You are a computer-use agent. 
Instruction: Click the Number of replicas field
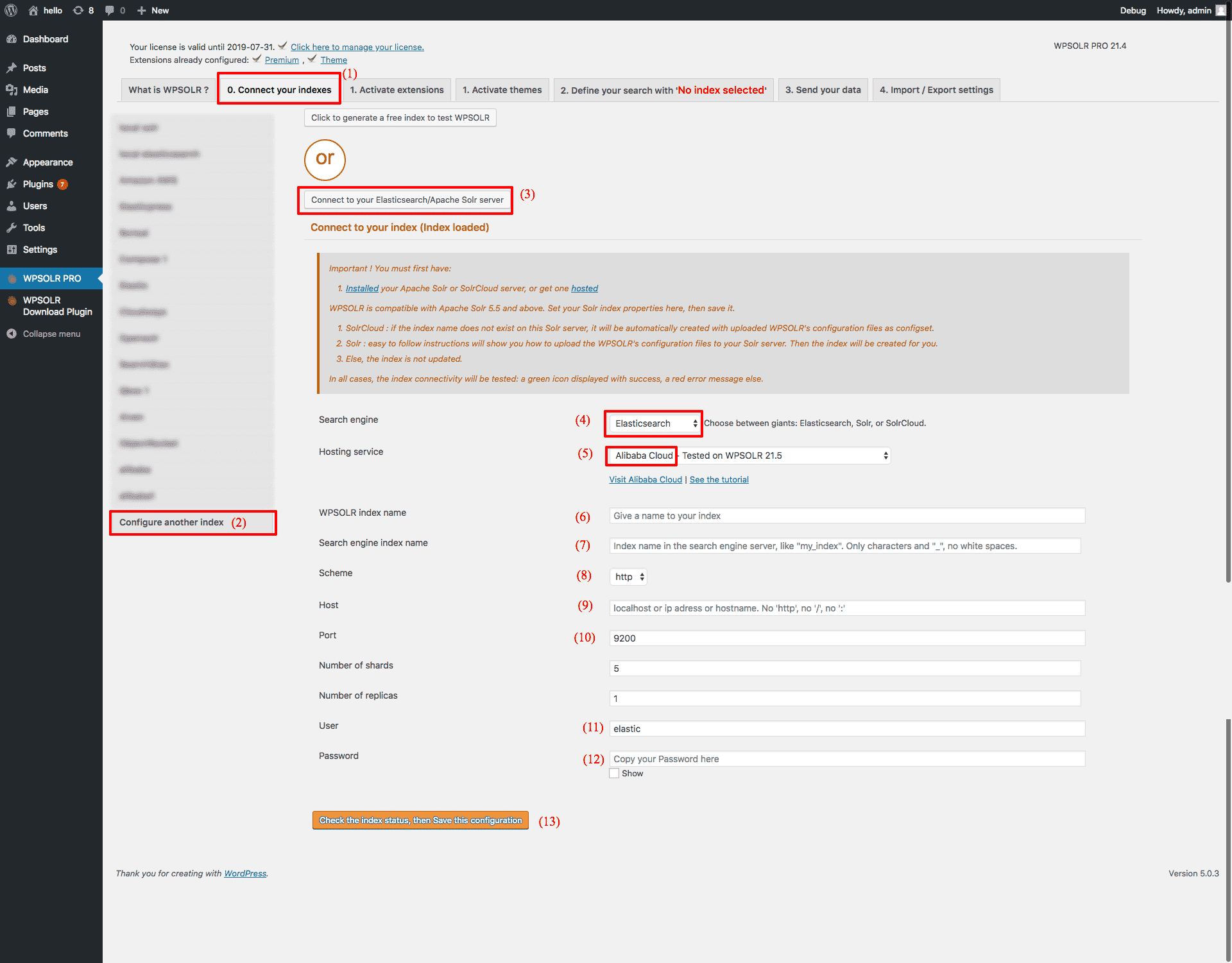tap(845, 699)
